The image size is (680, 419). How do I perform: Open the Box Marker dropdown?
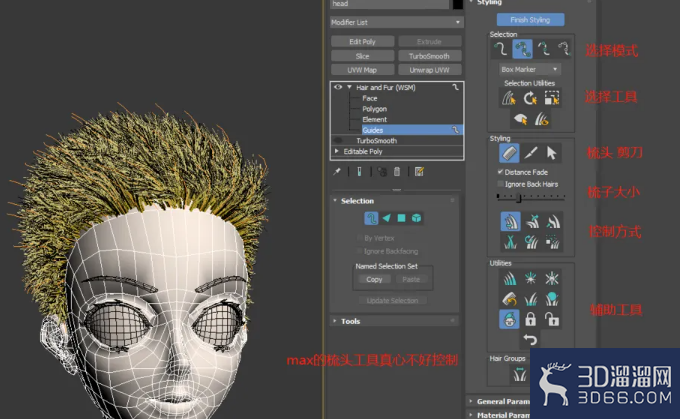[530, 69]
